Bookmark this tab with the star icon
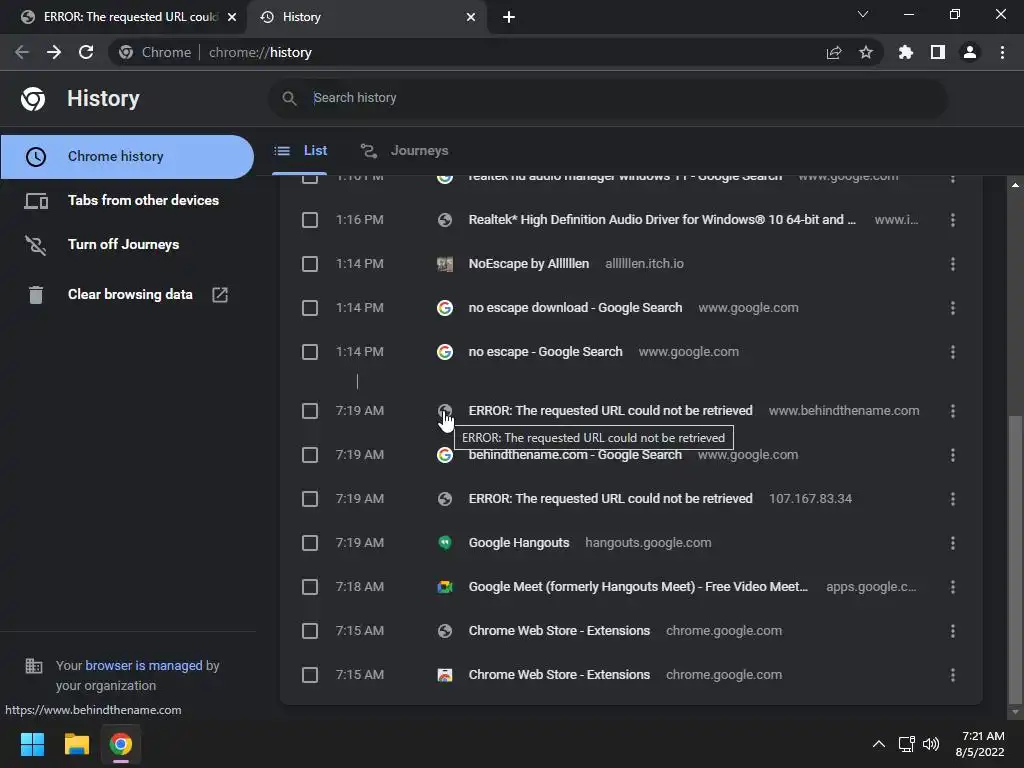The height and width of the screenshot is (768, 1024). pos(866,52)
